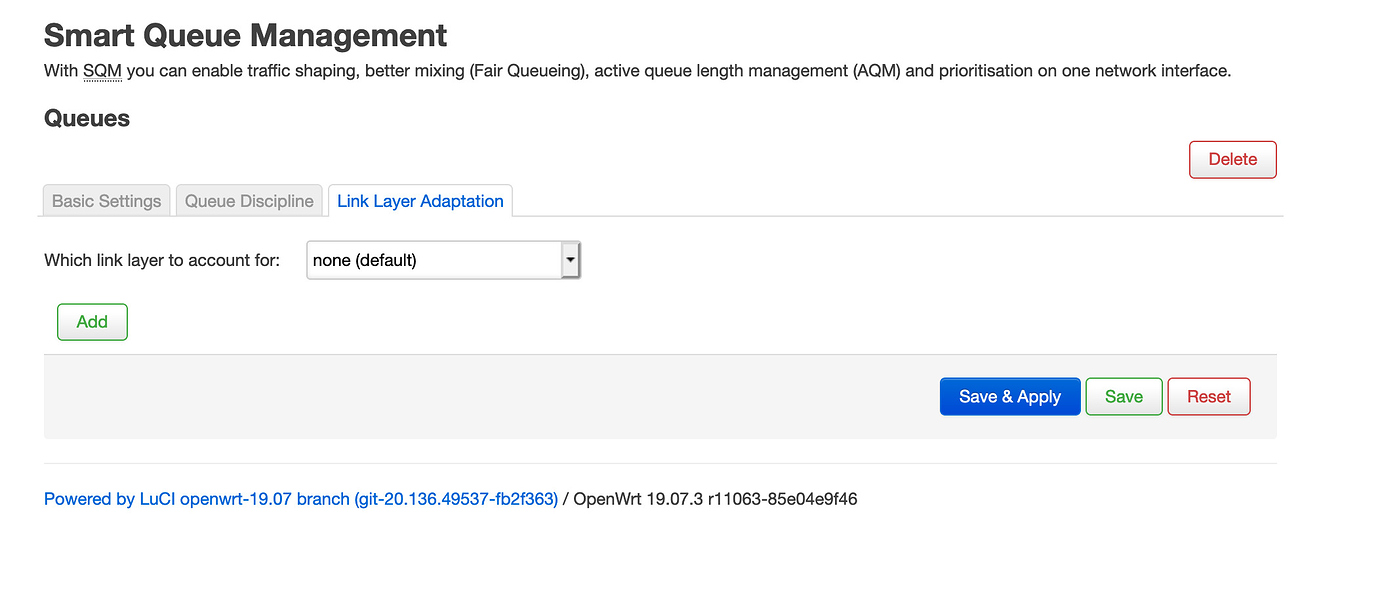Open the link layer dropdown arrow
Screen dimensions: 1380x612
tap(570, 259)
